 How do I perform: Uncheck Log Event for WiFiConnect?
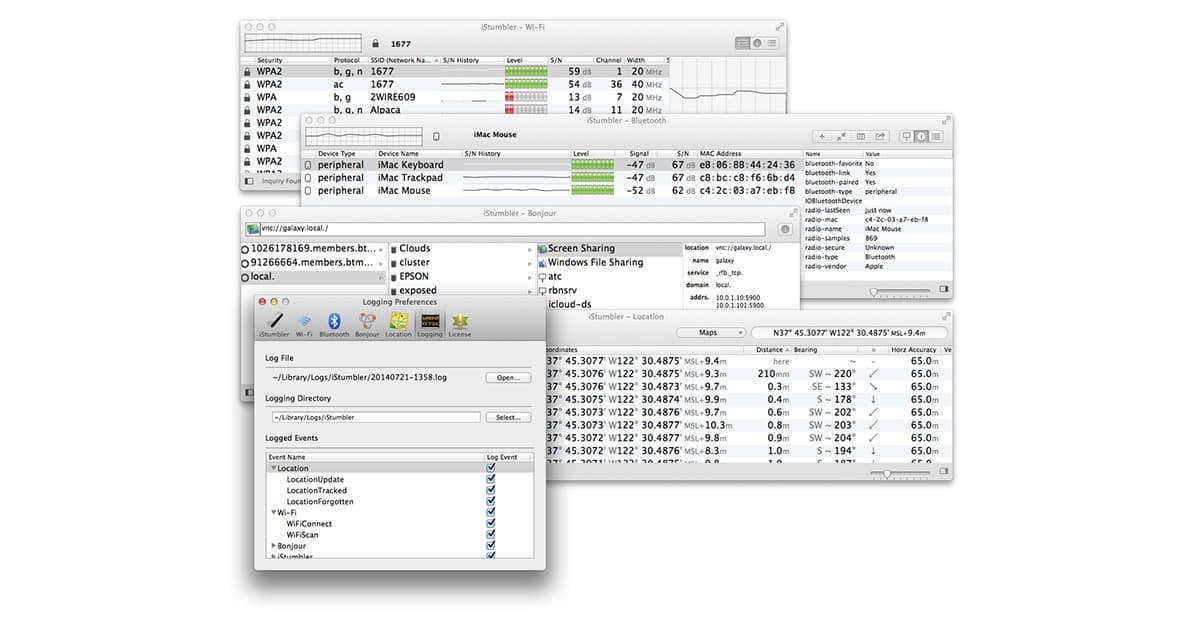click(x=491, y=523)
